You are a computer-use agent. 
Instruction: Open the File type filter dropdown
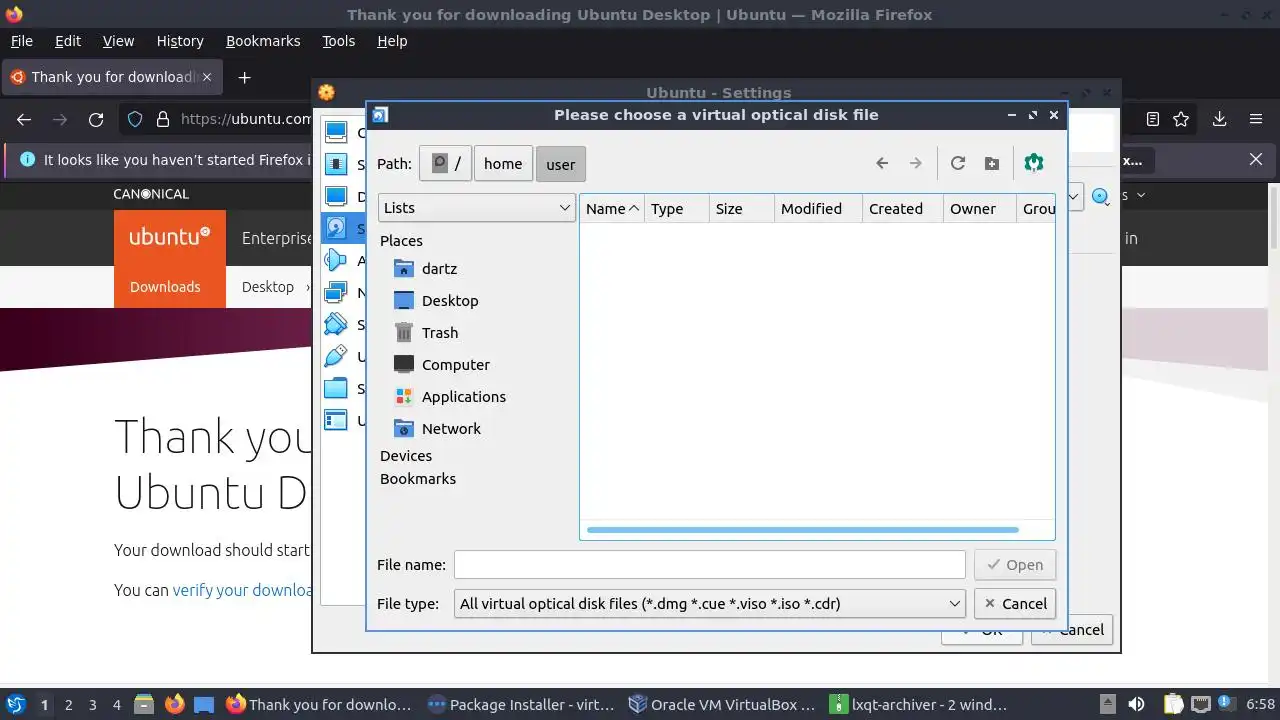(710, 604)
